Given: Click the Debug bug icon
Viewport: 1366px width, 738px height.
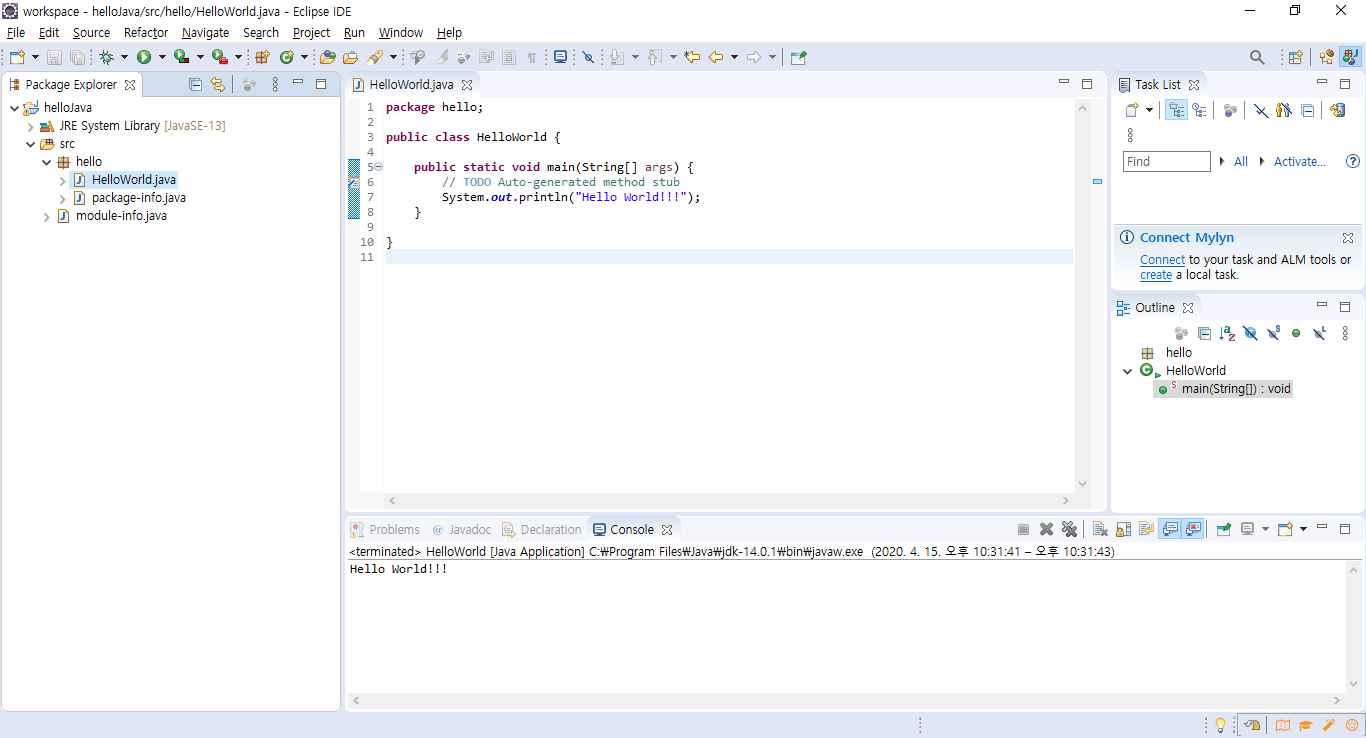Looking at the screenshot, I should click(x=106, y=58).
